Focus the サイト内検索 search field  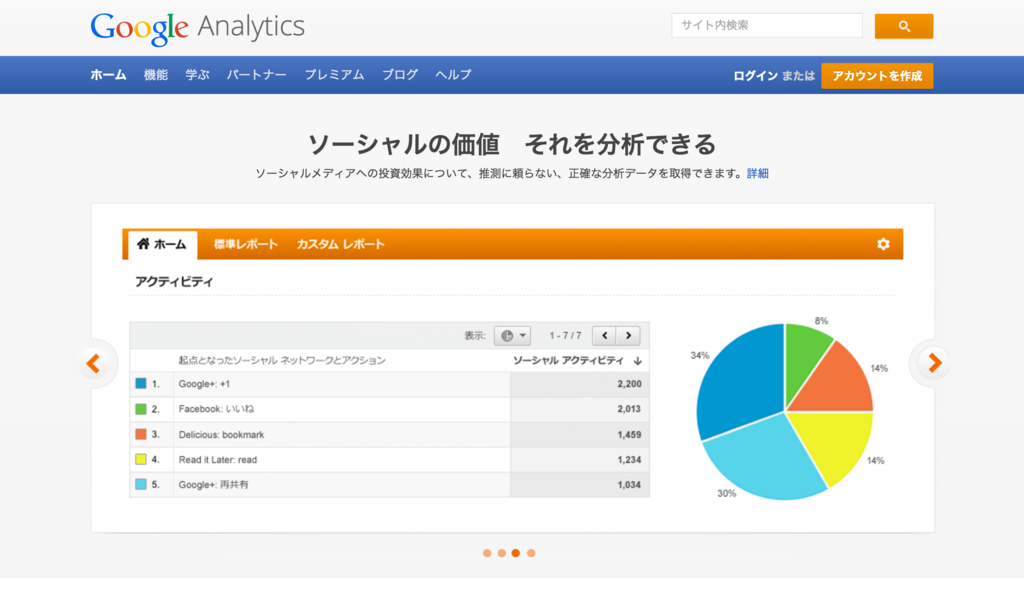coord(767,25)
